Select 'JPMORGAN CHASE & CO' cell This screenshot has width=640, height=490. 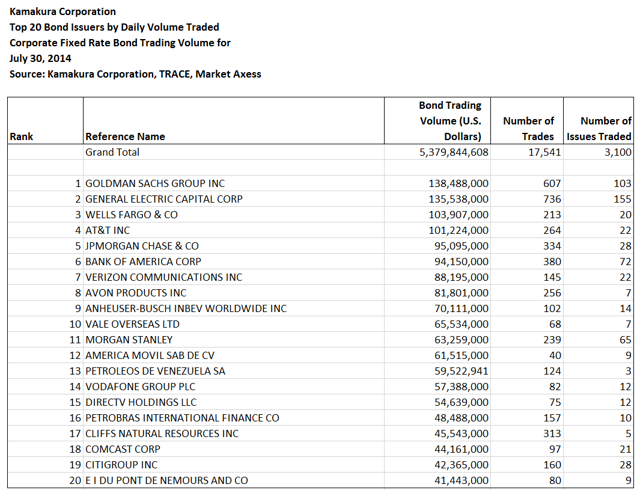[x=142, y=246]
